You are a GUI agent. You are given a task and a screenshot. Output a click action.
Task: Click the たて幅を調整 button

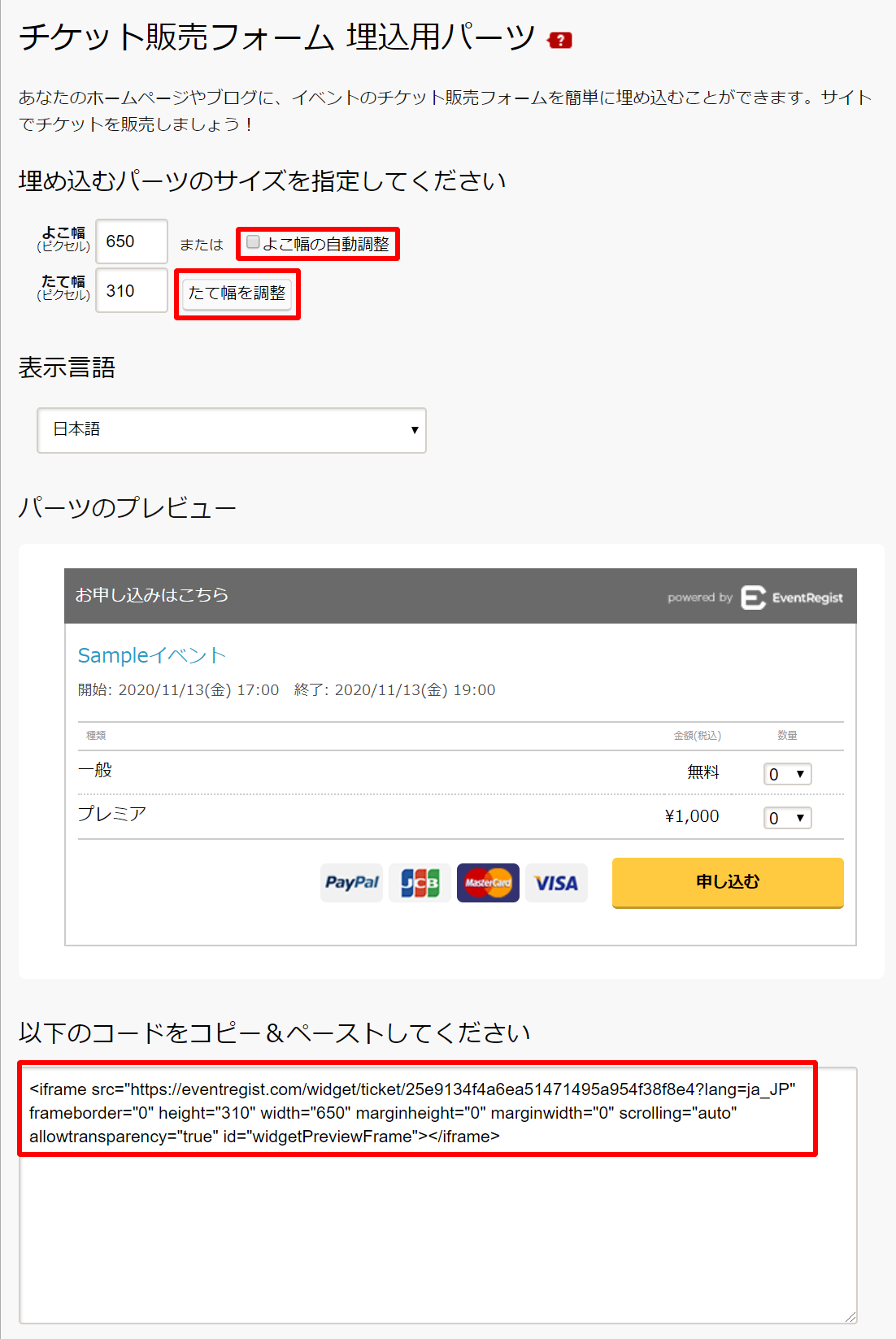(x=237, y=293)
